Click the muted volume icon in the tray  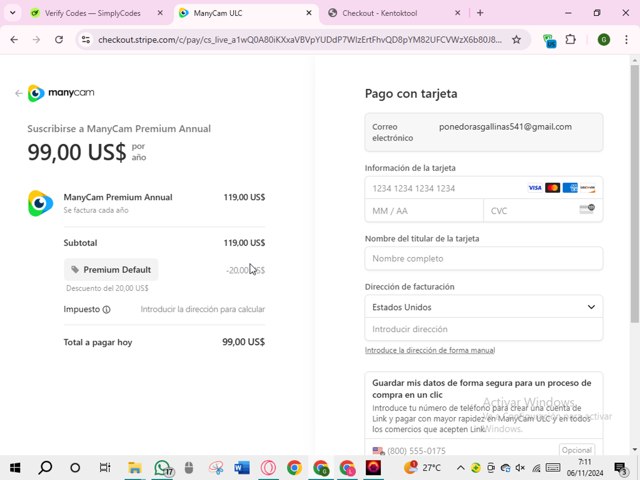click(x=520, y=468)
